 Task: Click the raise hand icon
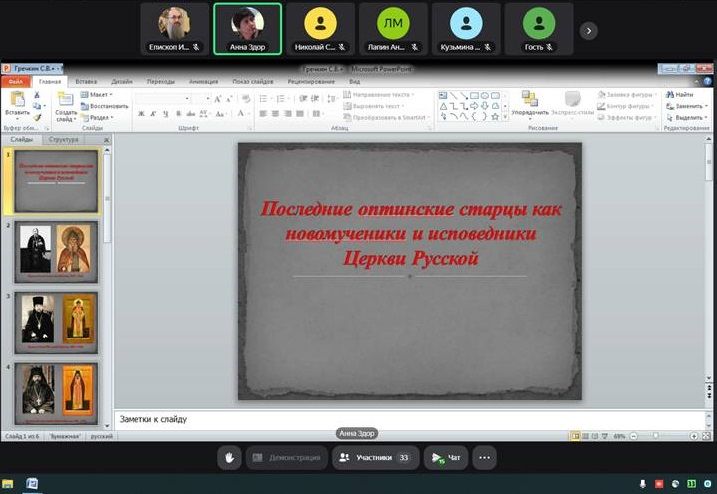click(x=229, y=457)
